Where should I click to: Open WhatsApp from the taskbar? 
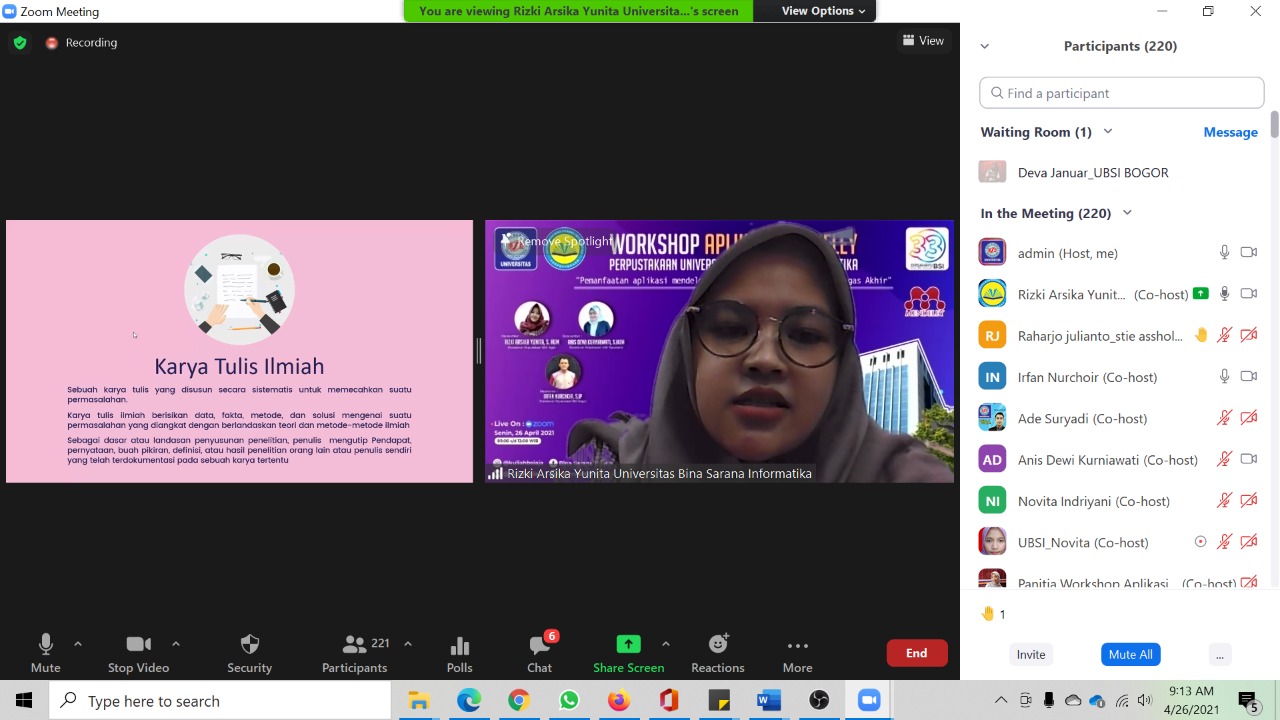[568, 701]
